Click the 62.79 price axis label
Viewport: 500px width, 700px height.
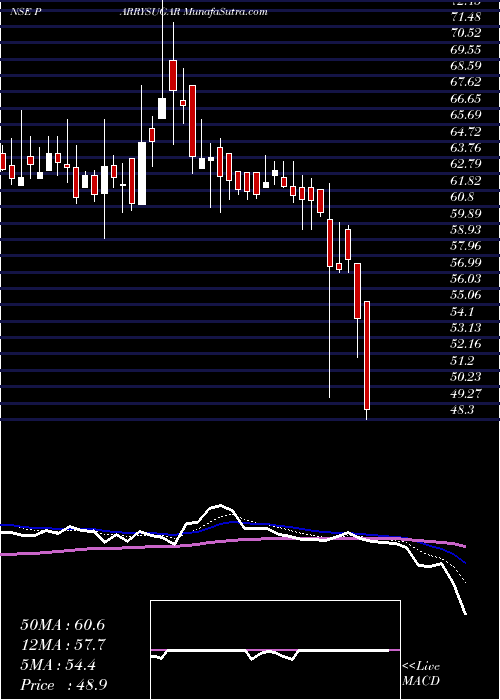click(x=466, y=164)
